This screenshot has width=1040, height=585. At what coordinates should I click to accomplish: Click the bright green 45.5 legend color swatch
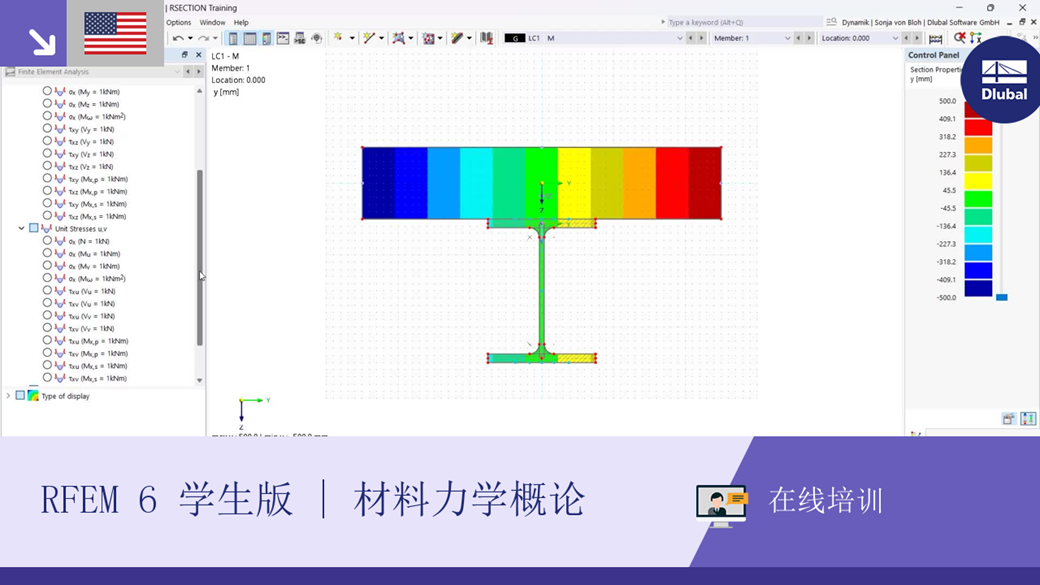click(978, 198)
